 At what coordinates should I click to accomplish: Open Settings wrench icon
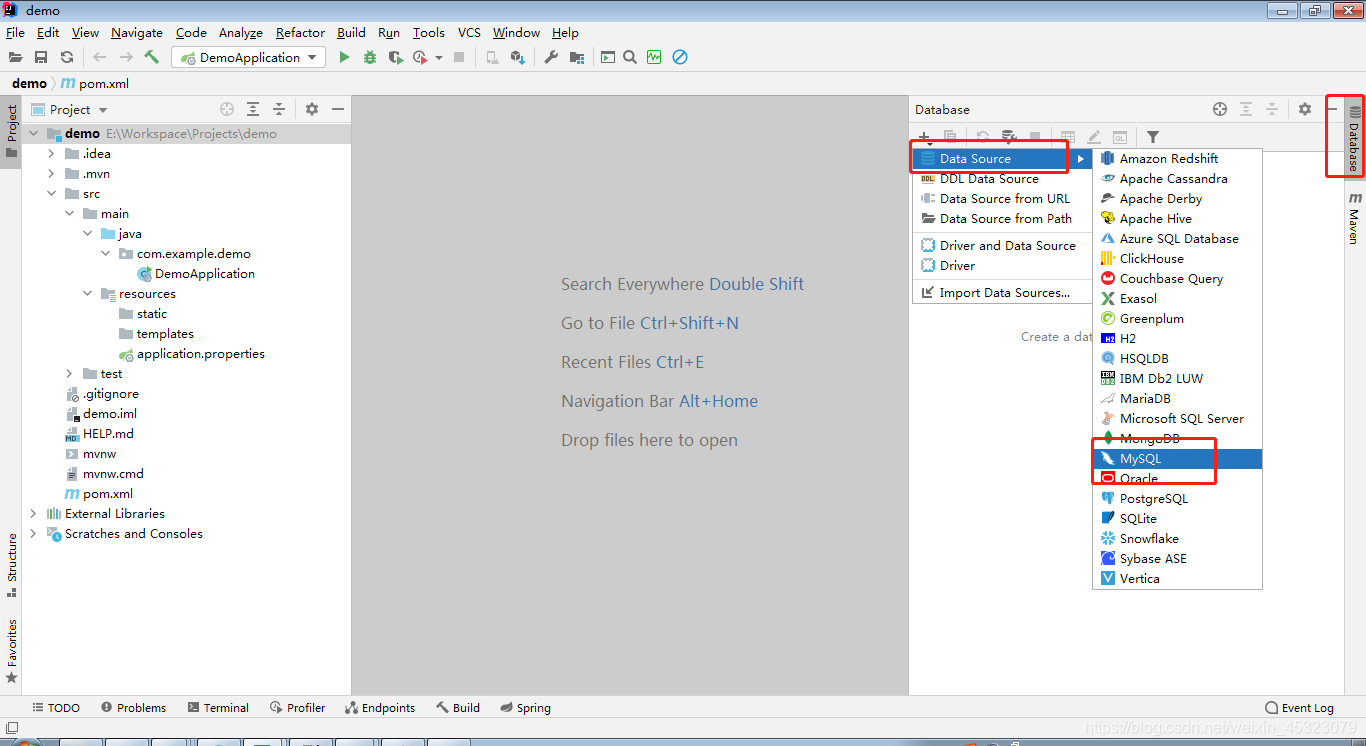click(551, 57)
